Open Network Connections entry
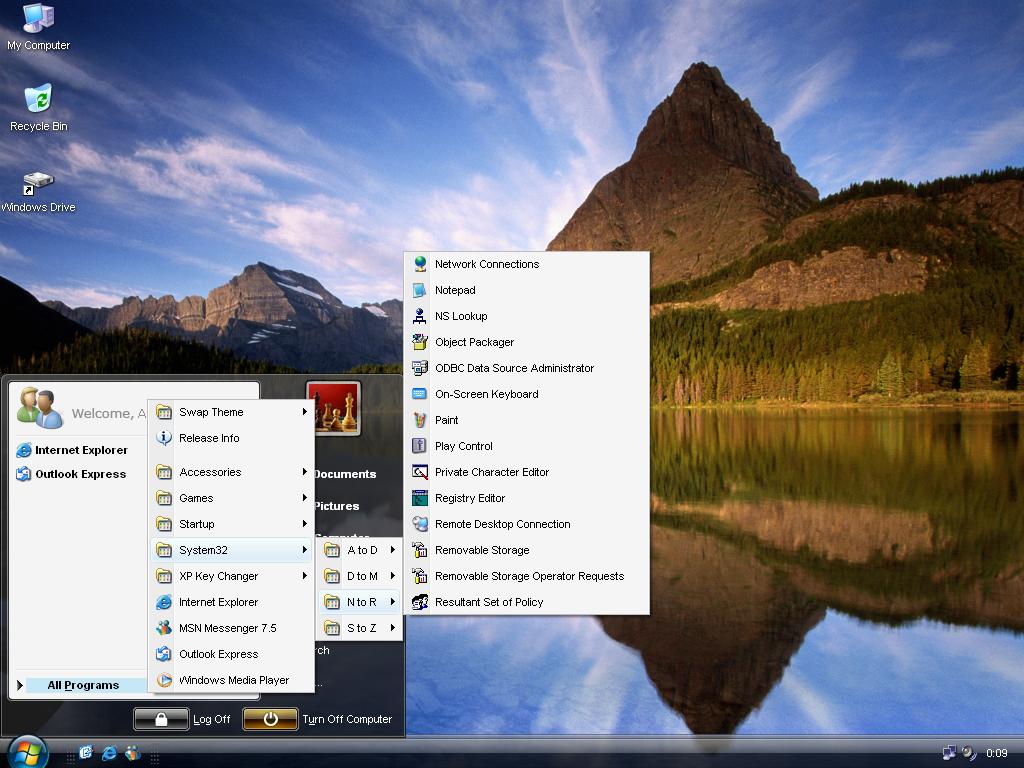The image size is (1024, 768). (x=486, y=264)
